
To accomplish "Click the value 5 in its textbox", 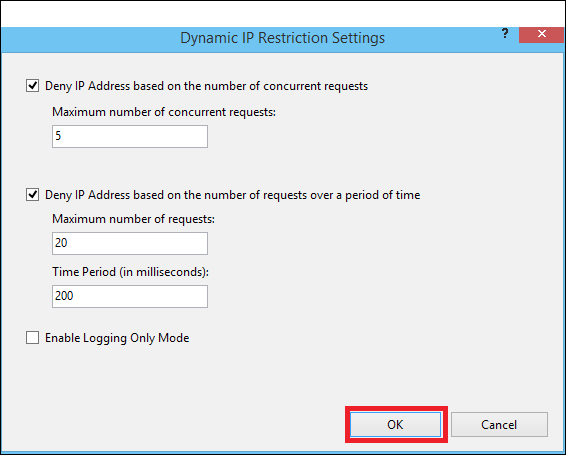I will click(x=58, y=136).
